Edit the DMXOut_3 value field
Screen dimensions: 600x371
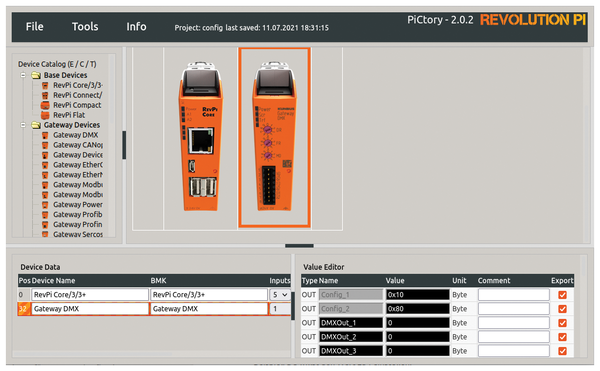417,351
